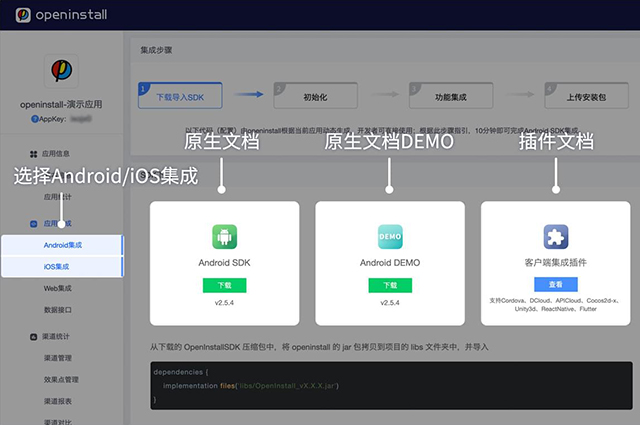This screenshot has height=425, width=640.
Task: Click the AppKey help question icon
Action: [x=35, y=119]
